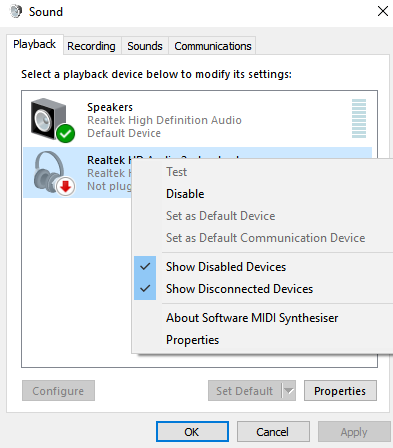Click the Cancel button
Image resolution: width=393 pixels, height=448 pixels.
click(x=273, y=432)
